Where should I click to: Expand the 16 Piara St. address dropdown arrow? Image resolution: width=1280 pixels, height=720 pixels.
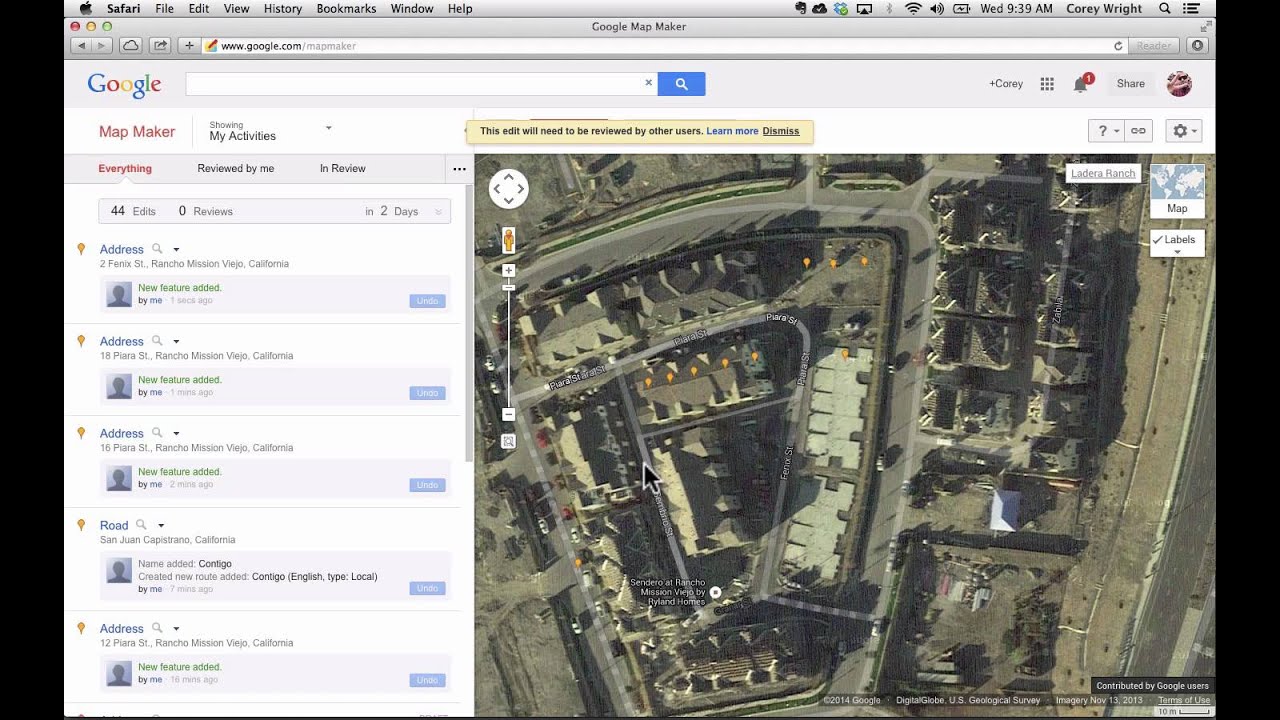point(176,433)
